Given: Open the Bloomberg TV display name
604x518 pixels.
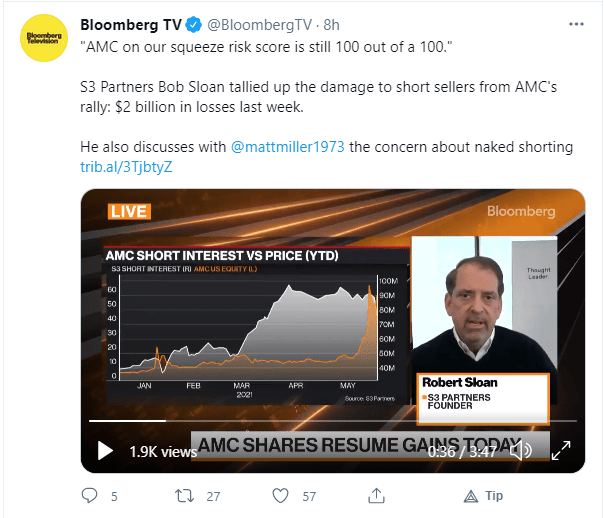Looking at the screenshot, I should [131, 25].
